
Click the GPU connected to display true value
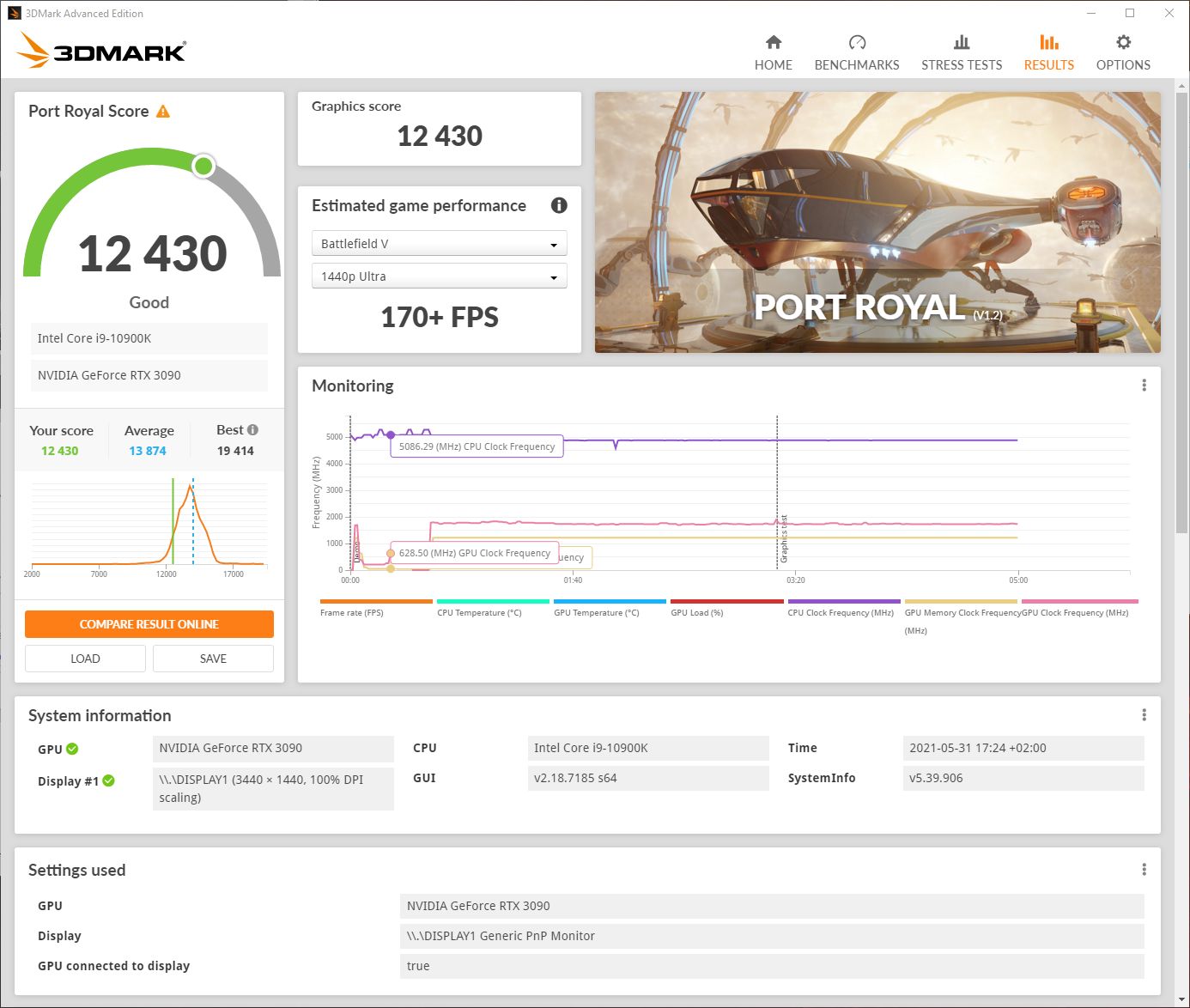[x=772, y=966]
